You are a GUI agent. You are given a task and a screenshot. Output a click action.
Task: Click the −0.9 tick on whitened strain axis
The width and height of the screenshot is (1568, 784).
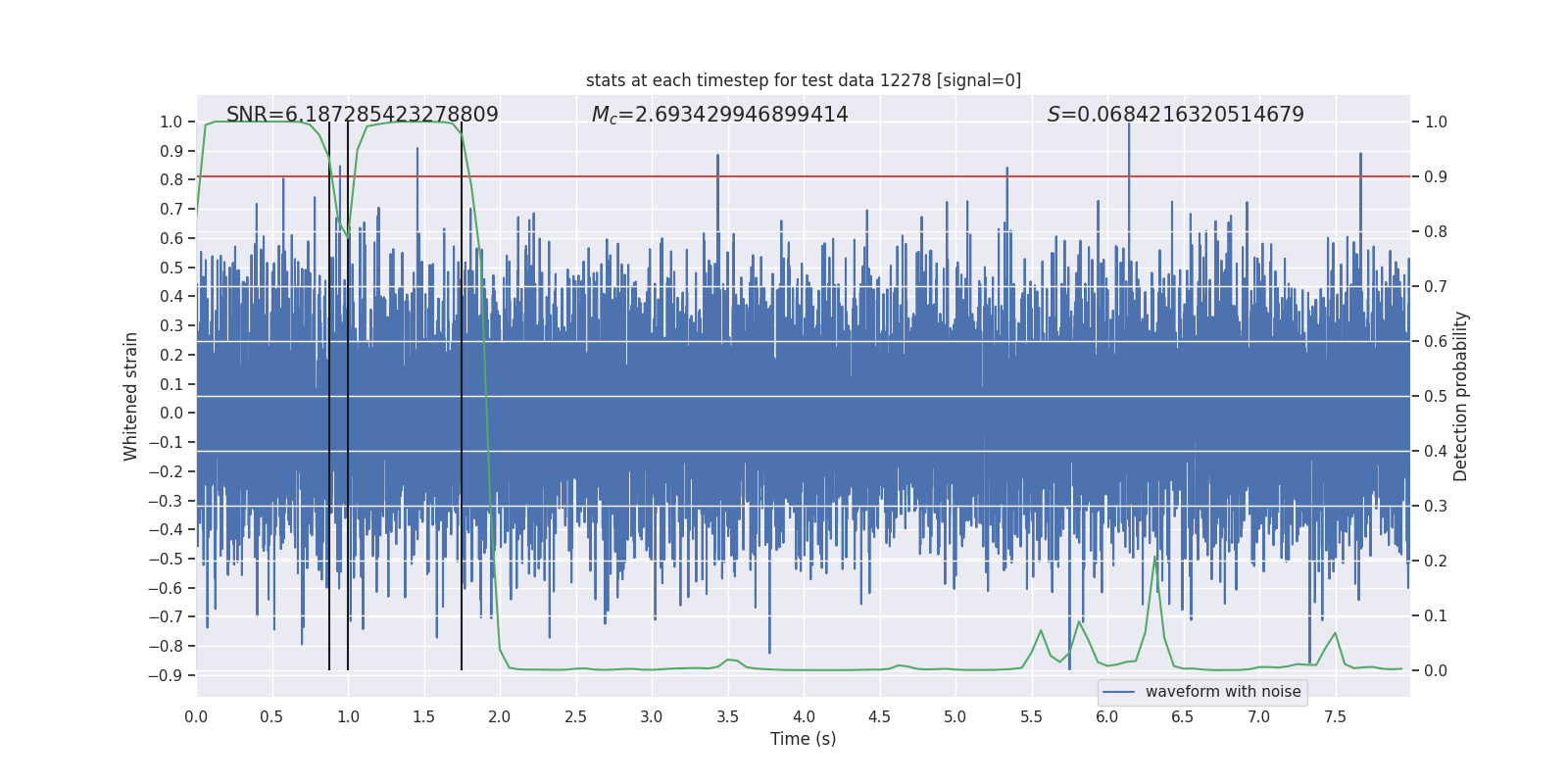[165, 675]
